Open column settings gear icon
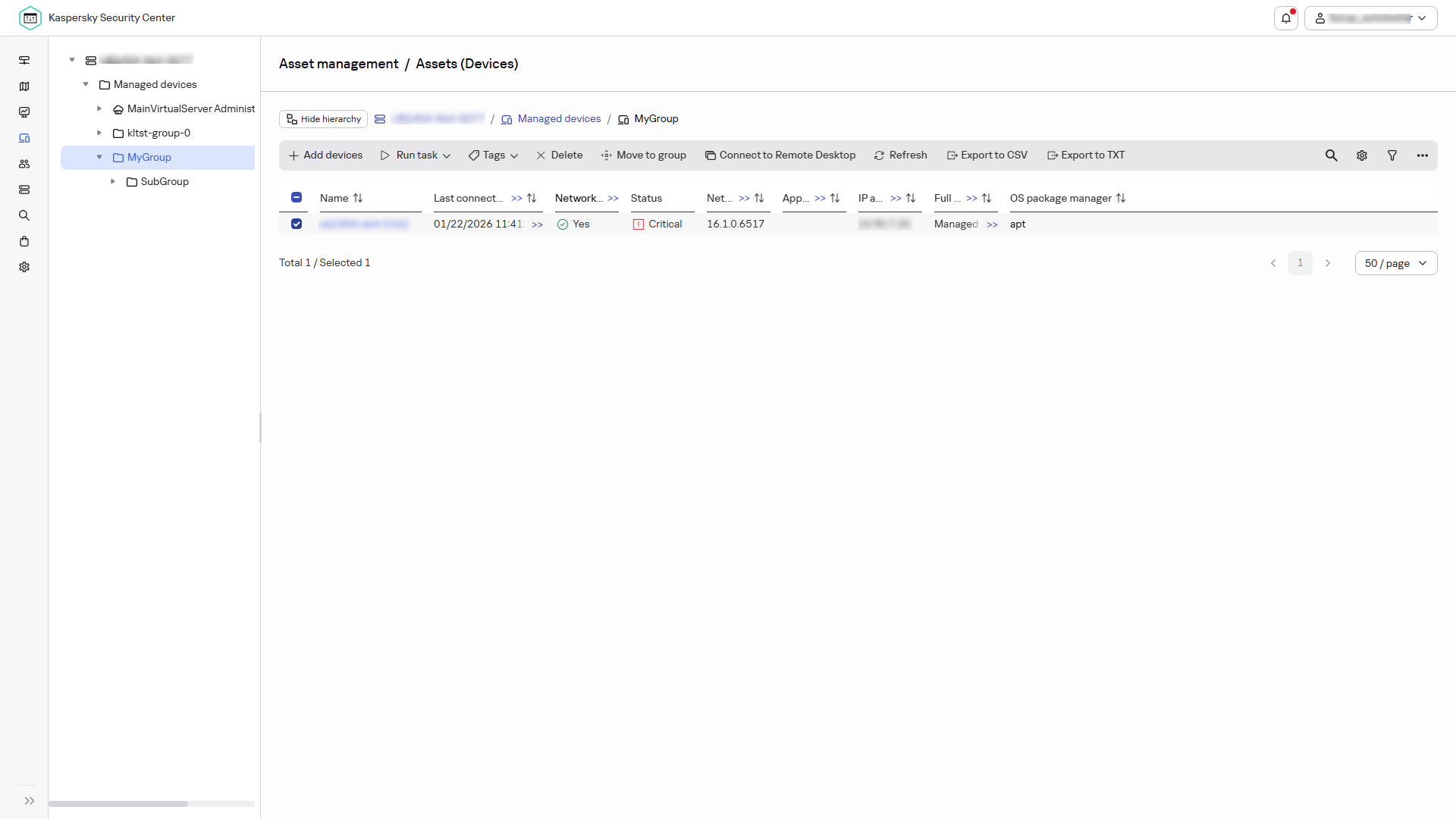The width and height of the screenshot is (1456, 819). (1362, 155)
